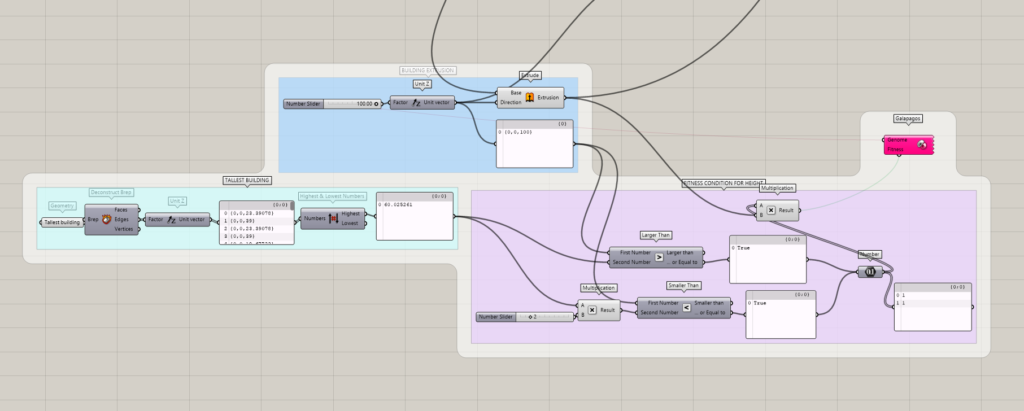1024x411 pixels.
Task: Click the Number Slider showing 100.00
Action: click(333, 103)
